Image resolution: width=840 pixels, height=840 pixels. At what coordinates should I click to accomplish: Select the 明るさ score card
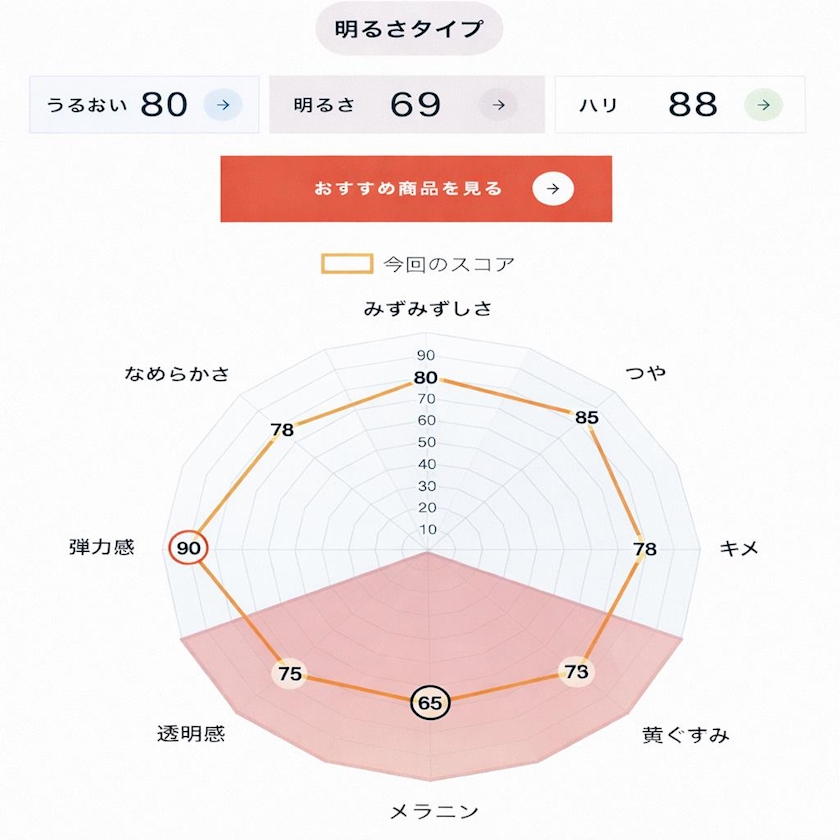[407, 104]
